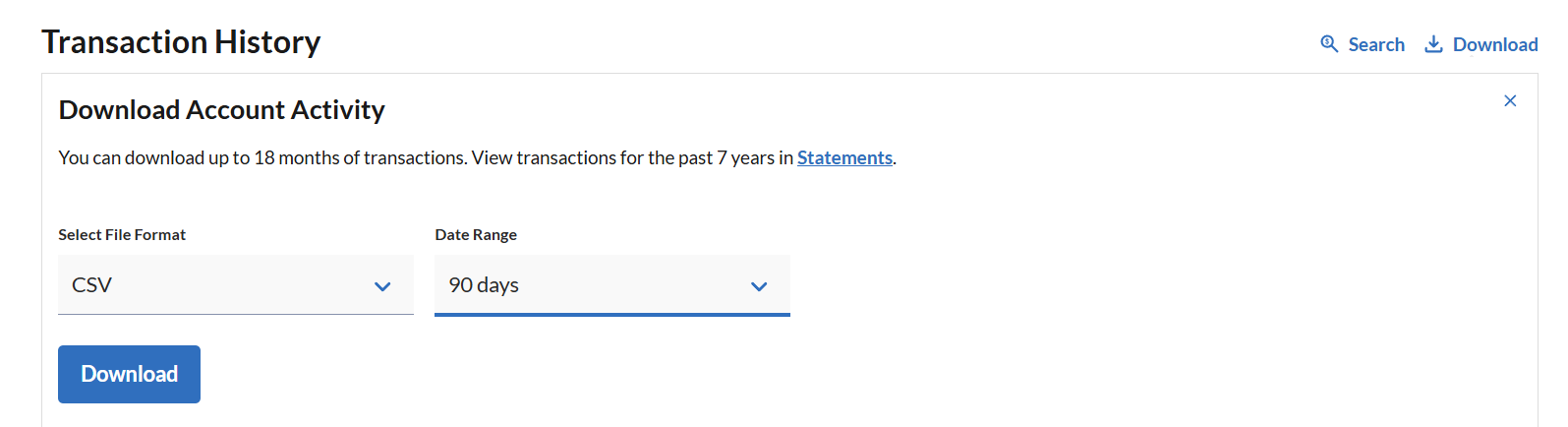The image size is (1568, 427).
Task: Open the 90 days date range dropdown
Action: pyautogui.click(x=612, y=285)
